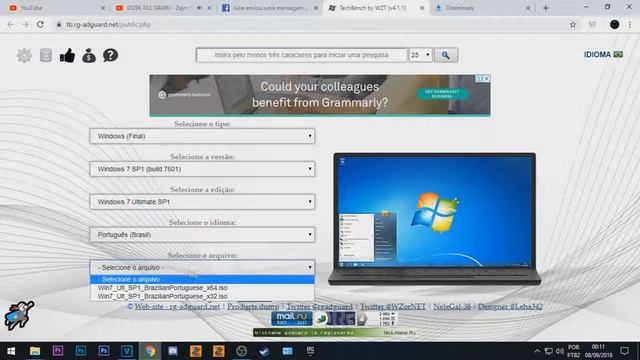The width and height of the screenshot is (640, 360).
Task: Open the Windows Start menu
Action: [x=11, y=351]
